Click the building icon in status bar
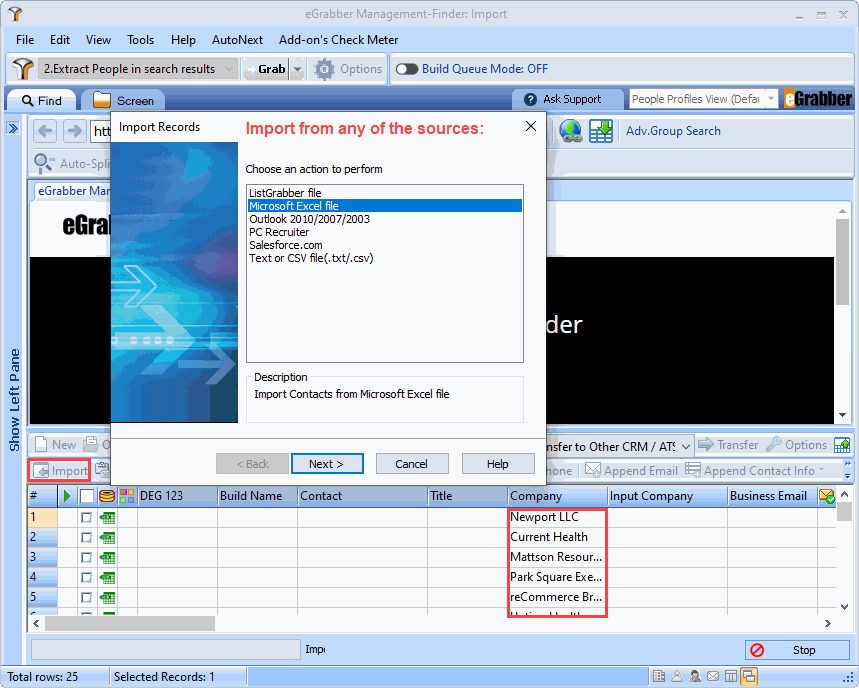The width and height of the screenshot is (859, 688). coord(659,676)
